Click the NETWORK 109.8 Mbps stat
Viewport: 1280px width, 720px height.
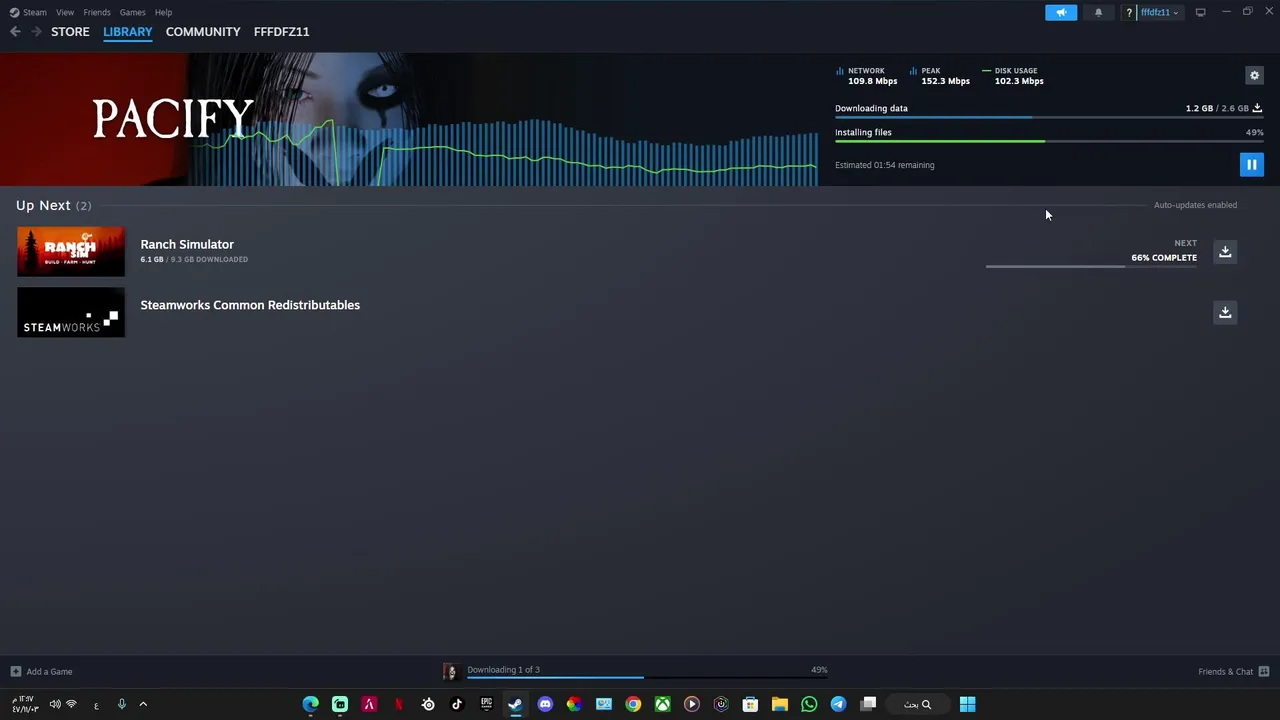click(x=867, y=76)
